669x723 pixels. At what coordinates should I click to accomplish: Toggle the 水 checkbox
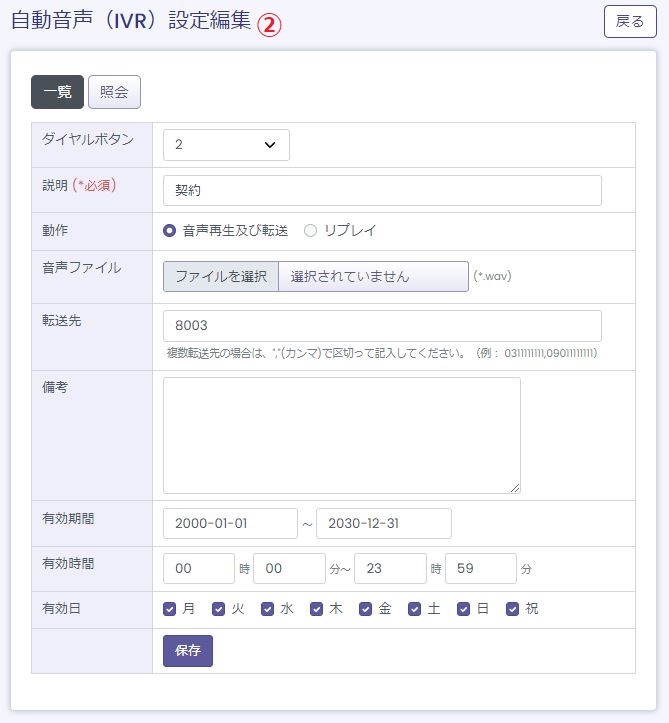268,608
